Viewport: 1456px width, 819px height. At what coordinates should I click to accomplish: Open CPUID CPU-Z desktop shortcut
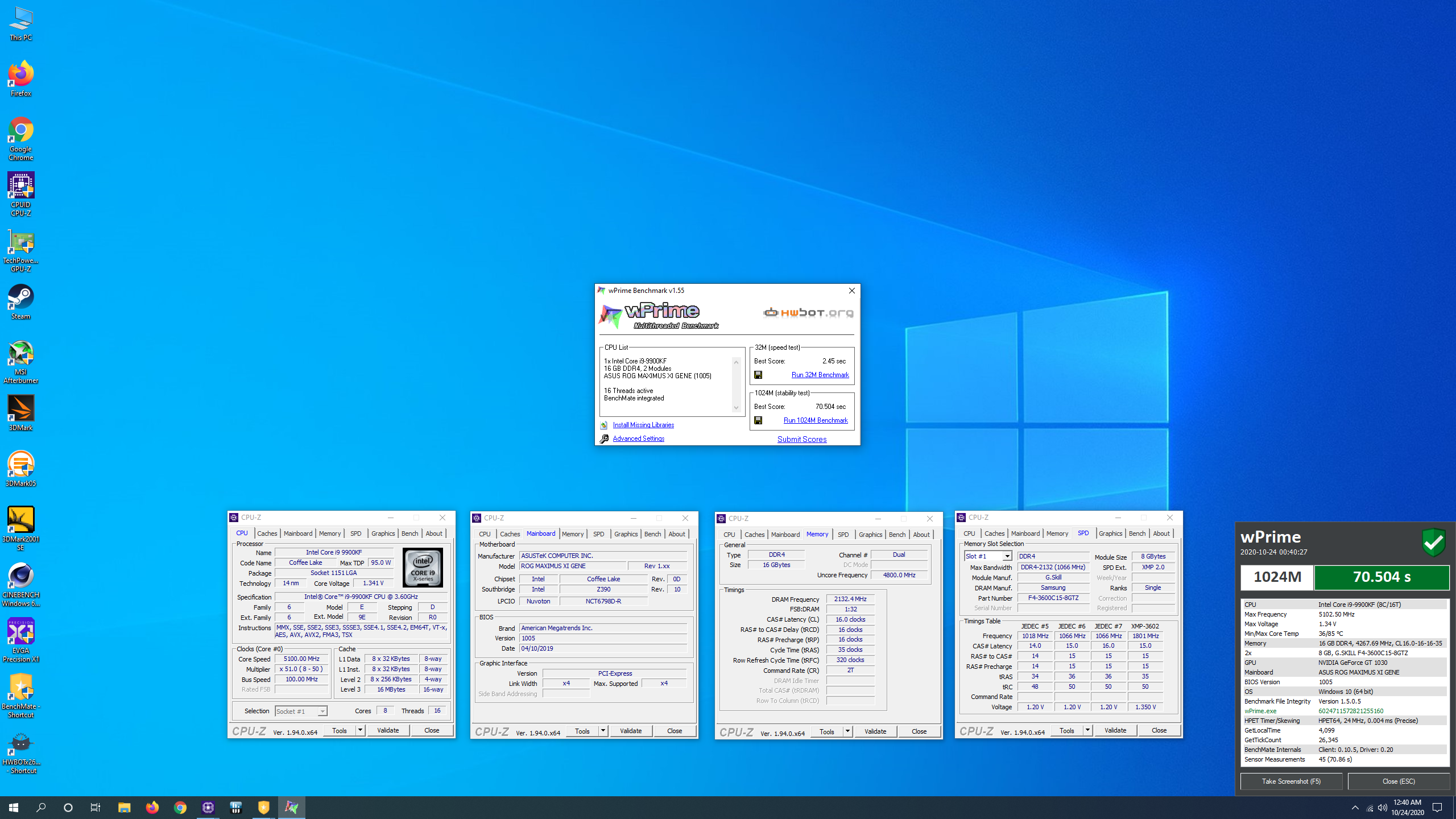tap(20, 195)
